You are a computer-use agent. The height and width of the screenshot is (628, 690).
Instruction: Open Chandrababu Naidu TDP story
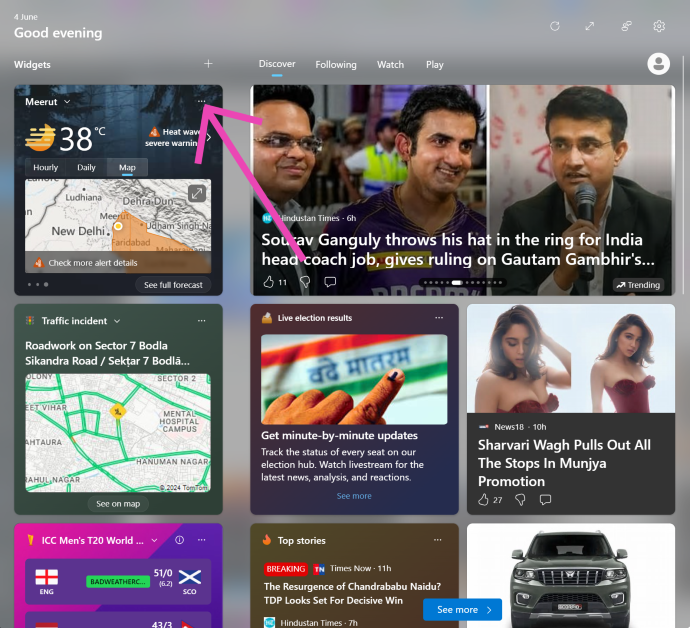point(352,593)
